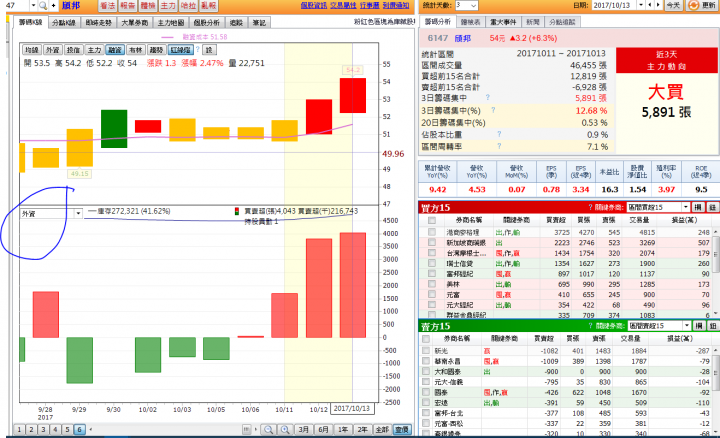The width and height of the screenshot is (720, 438).
Task: Toggle the 布林 indicator button
Action: (135, 50)
